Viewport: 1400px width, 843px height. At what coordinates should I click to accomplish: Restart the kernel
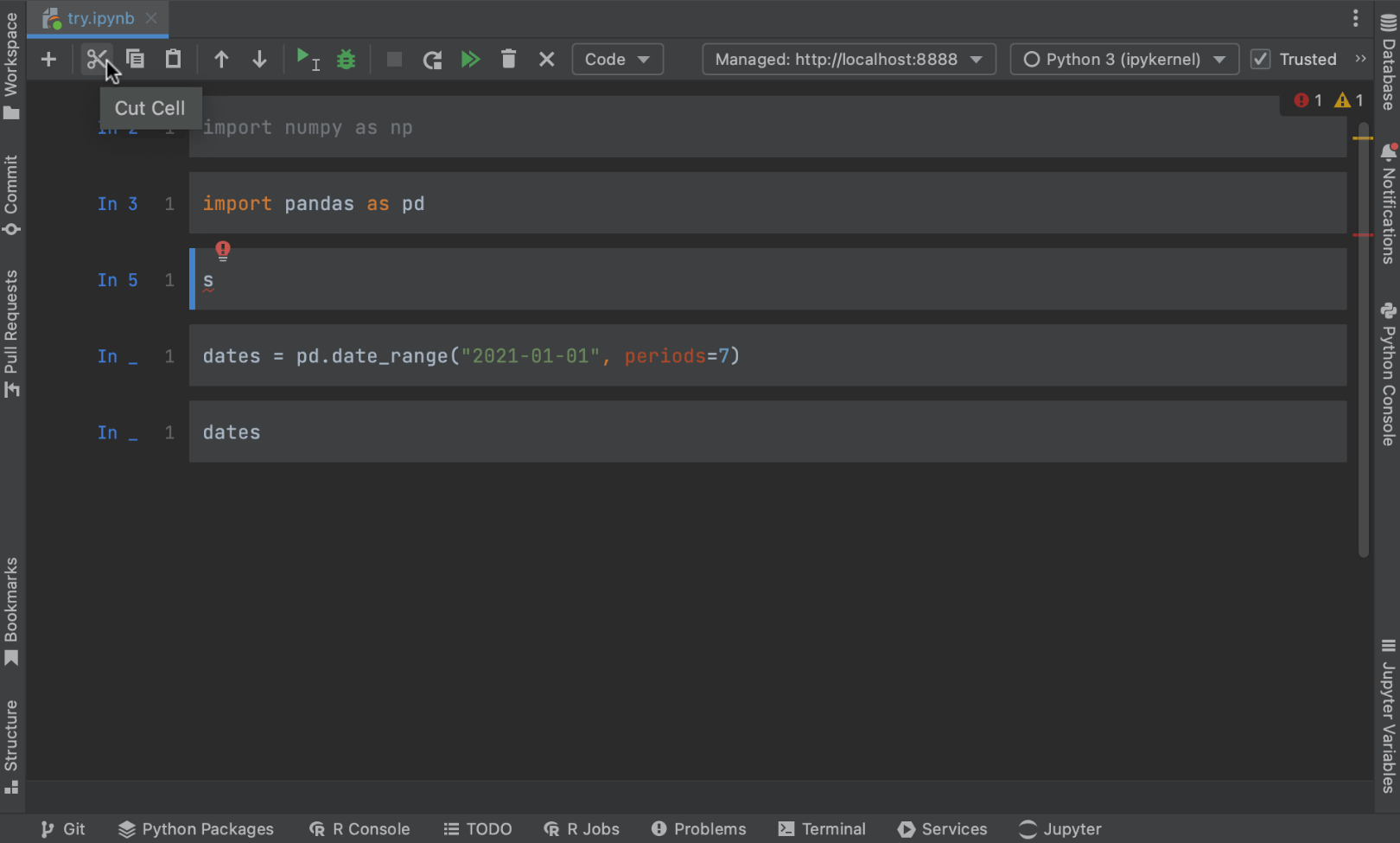(x=432, y=60)
